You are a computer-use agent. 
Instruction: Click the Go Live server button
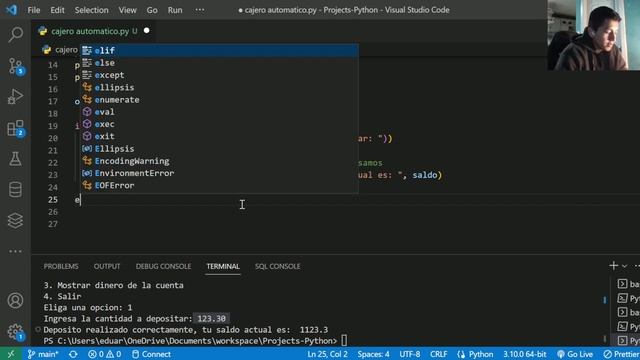(x=575, y=354)
